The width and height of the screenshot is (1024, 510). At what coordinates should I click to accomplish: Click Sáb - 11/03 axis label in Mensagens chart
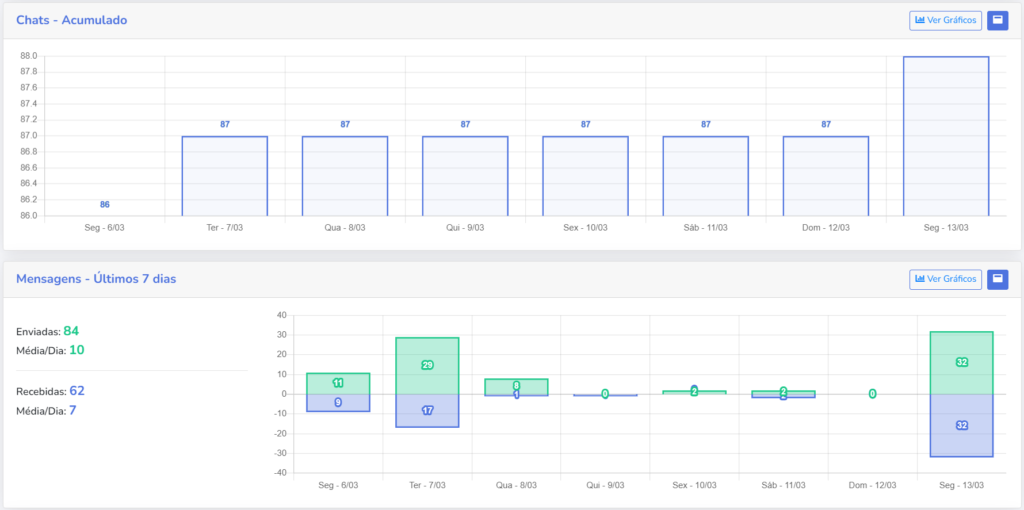pos(783,485)
